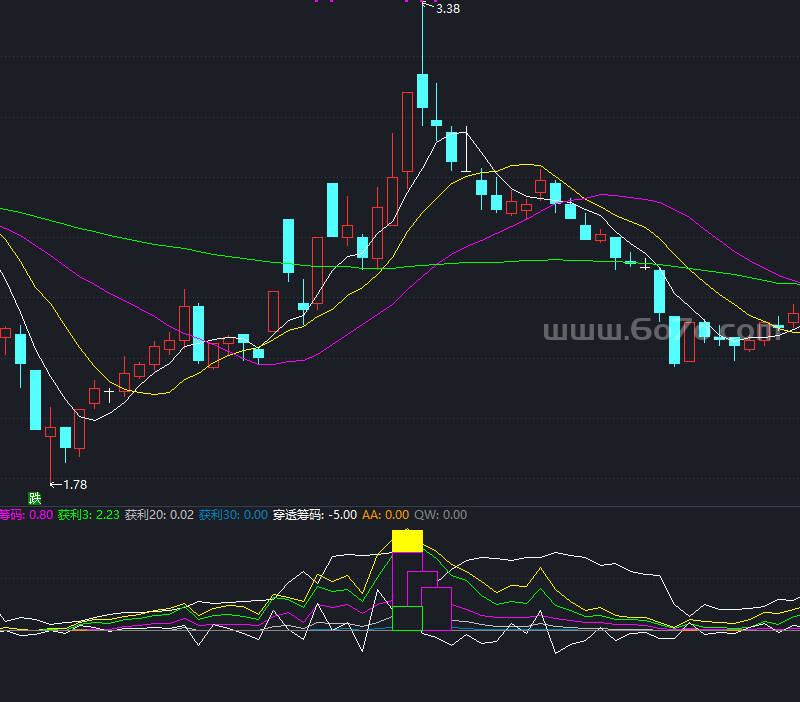Select the 穿透筹码: -5.00 indicator value
The height and width of the screenshot is (702, 800).
(x=315, y=515)
